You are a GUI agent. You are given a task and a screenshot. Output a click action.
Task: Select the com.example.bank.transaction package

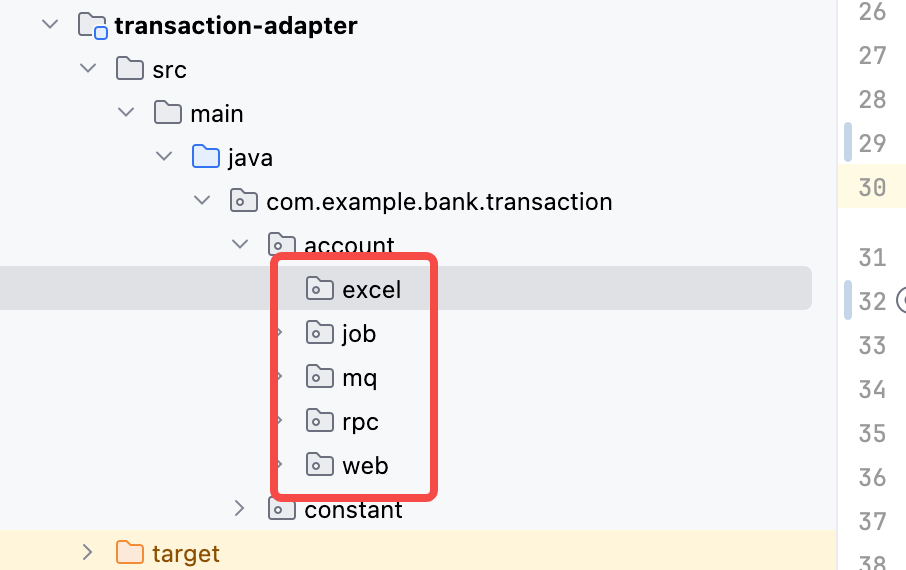[439, 202]
